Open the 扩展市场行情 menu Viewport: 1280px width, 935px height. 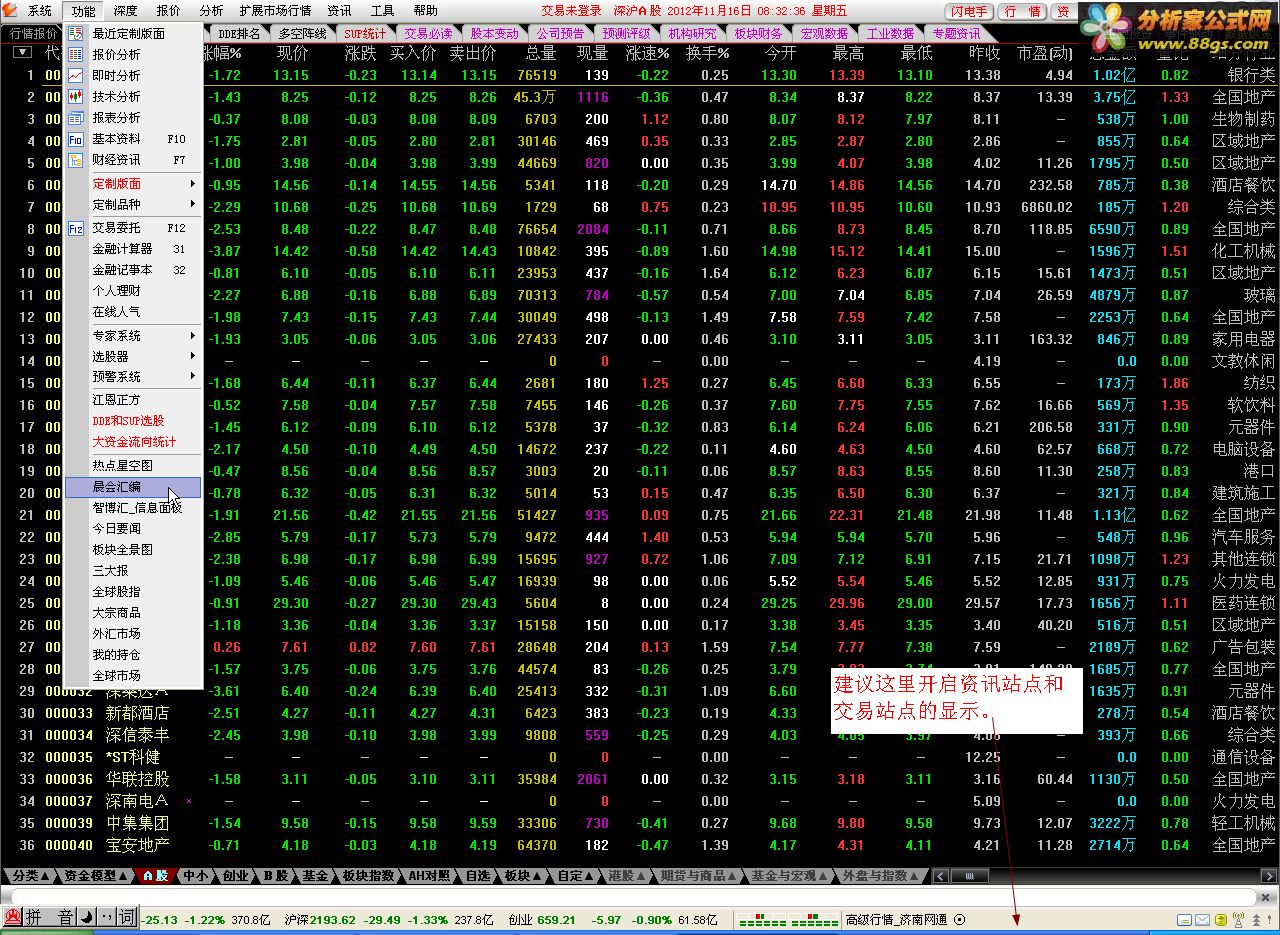pyautogui.click(x=275, y=11)
